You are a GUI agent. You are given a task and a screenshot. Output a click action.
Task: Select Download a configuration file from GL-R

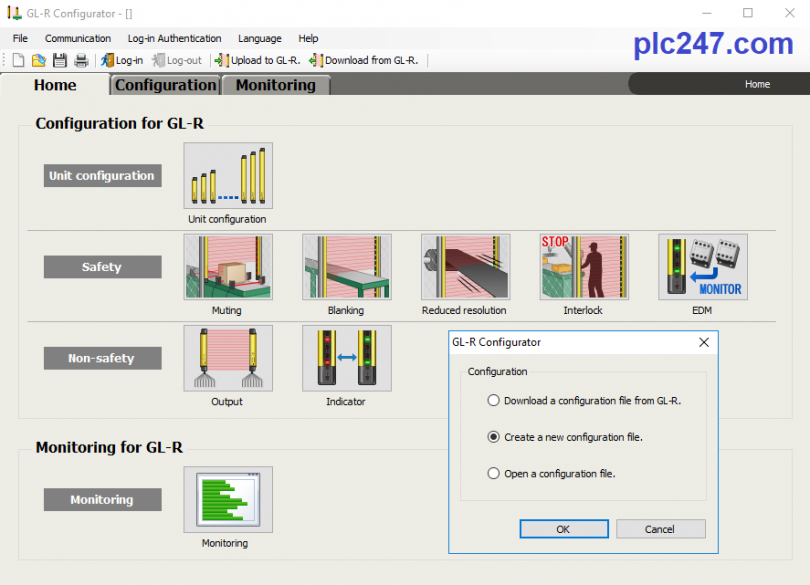click(493, 400)
